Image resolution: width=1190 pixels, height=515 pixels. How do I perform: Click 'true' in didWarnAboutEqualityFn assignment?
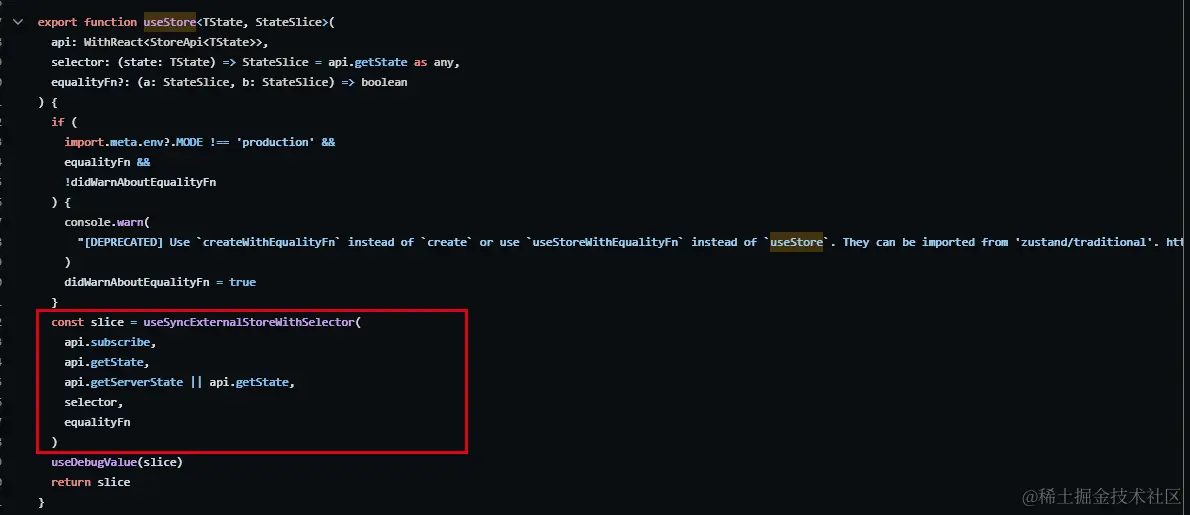[x=242, y=282]
